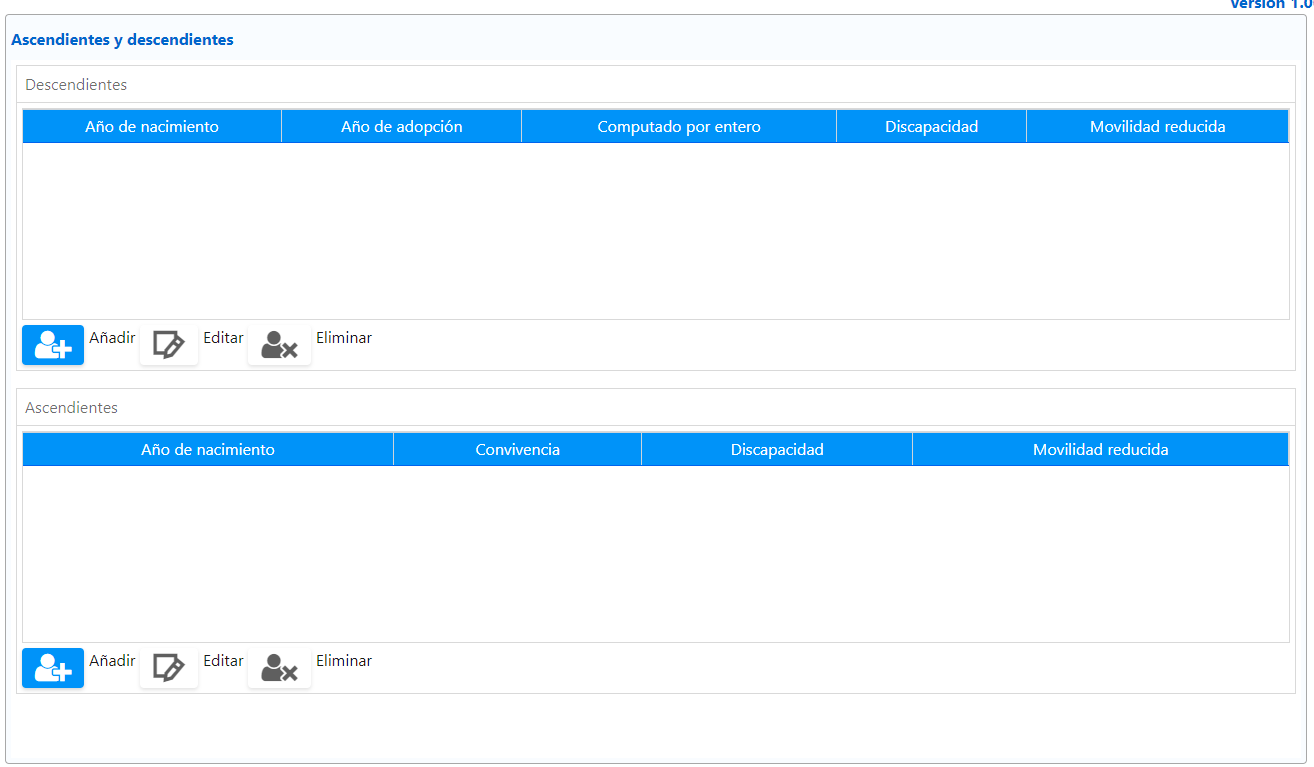Click the add-person icon under Descendientes
This screenshot has height=767, width=1314.
tap(53, 345)
